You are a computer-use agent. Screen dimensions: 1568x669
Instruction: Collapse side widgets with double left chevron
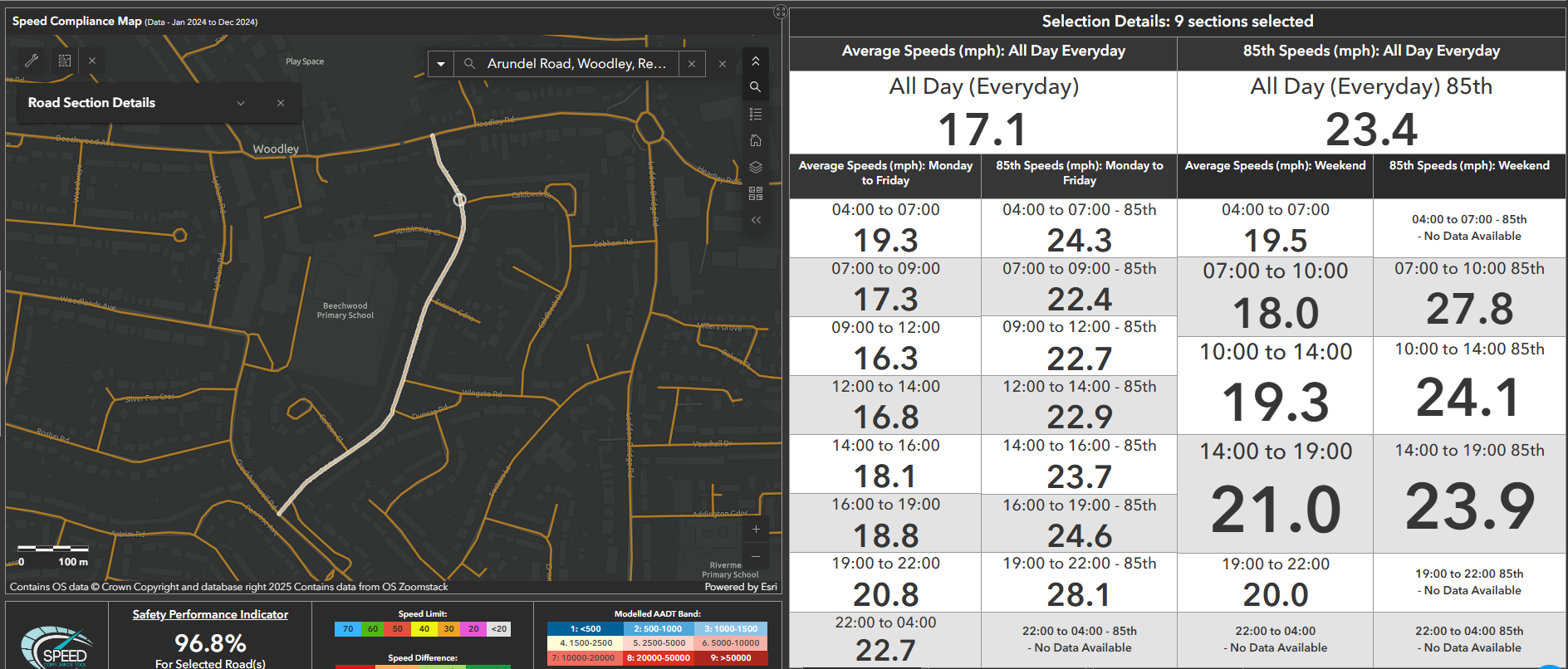click(755, 220)
